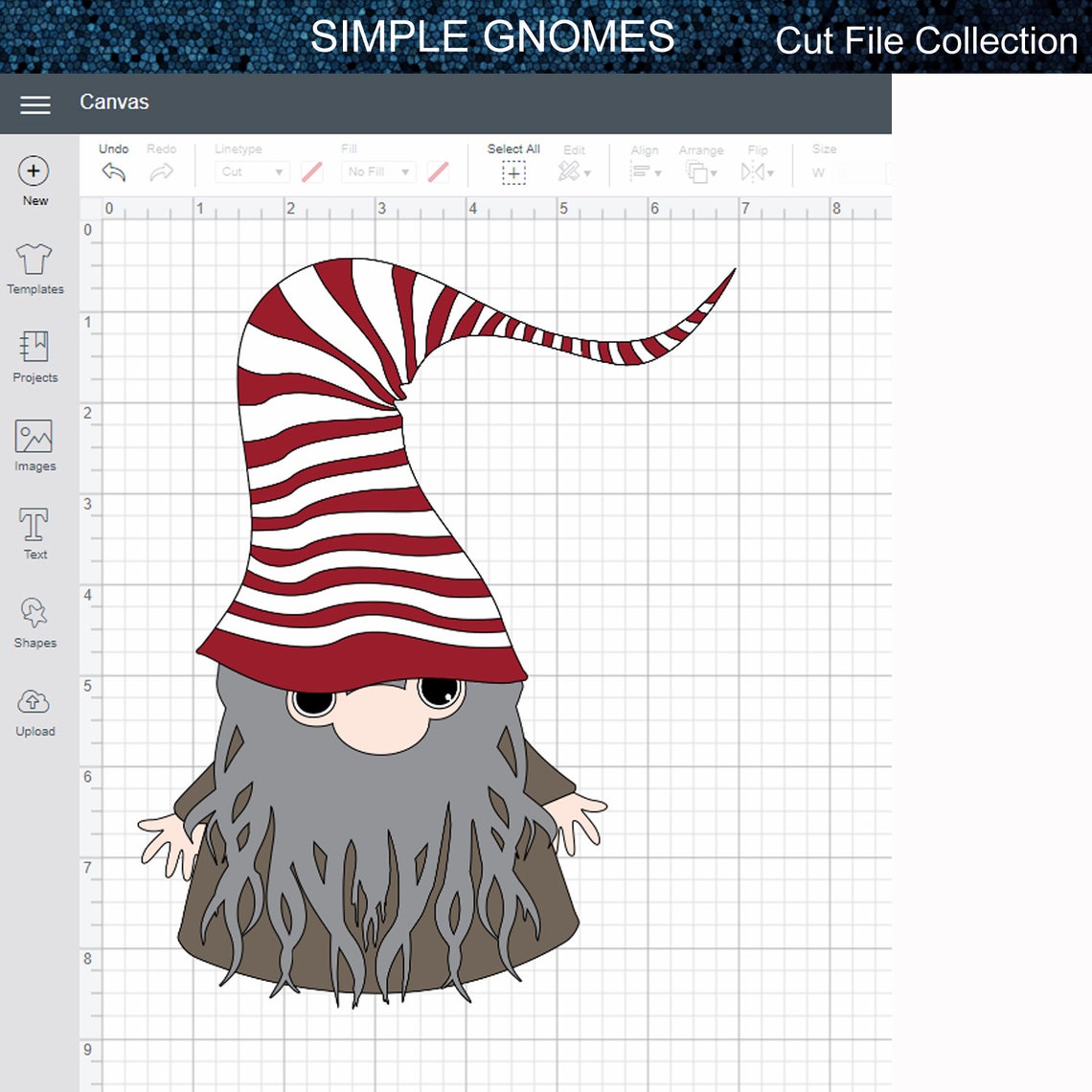Click the Redo arrow
This screenshot has height=1092, width=1092.
161,171
